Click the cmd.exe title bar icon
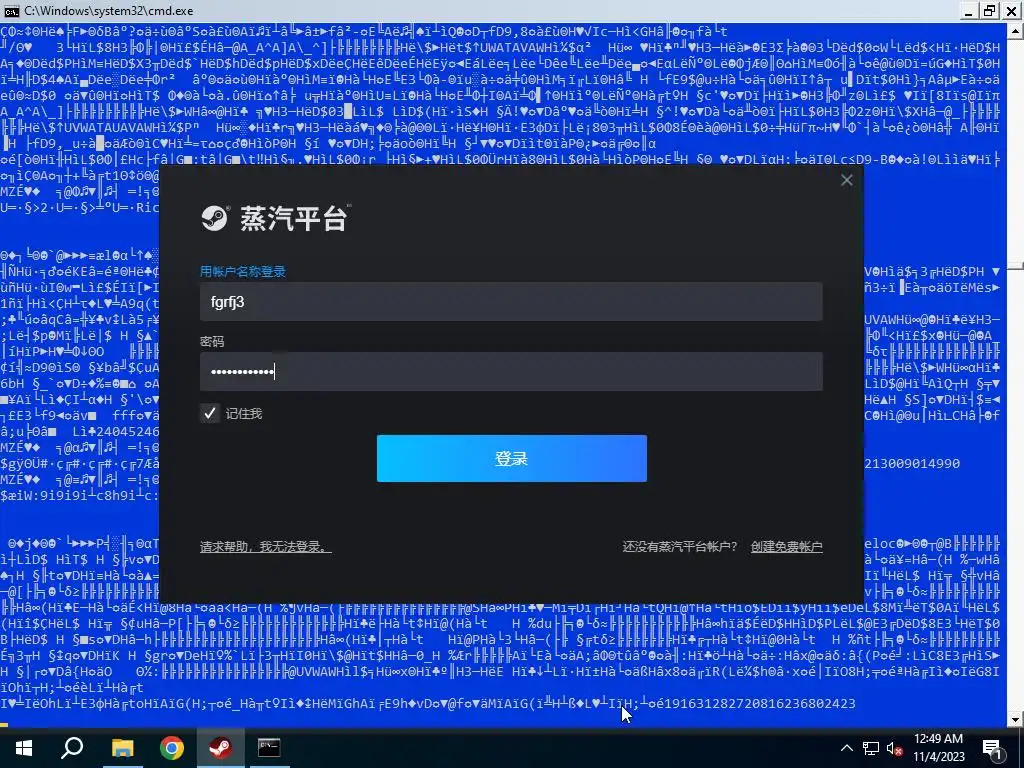The image size is (1024, 768). point(11,11)
